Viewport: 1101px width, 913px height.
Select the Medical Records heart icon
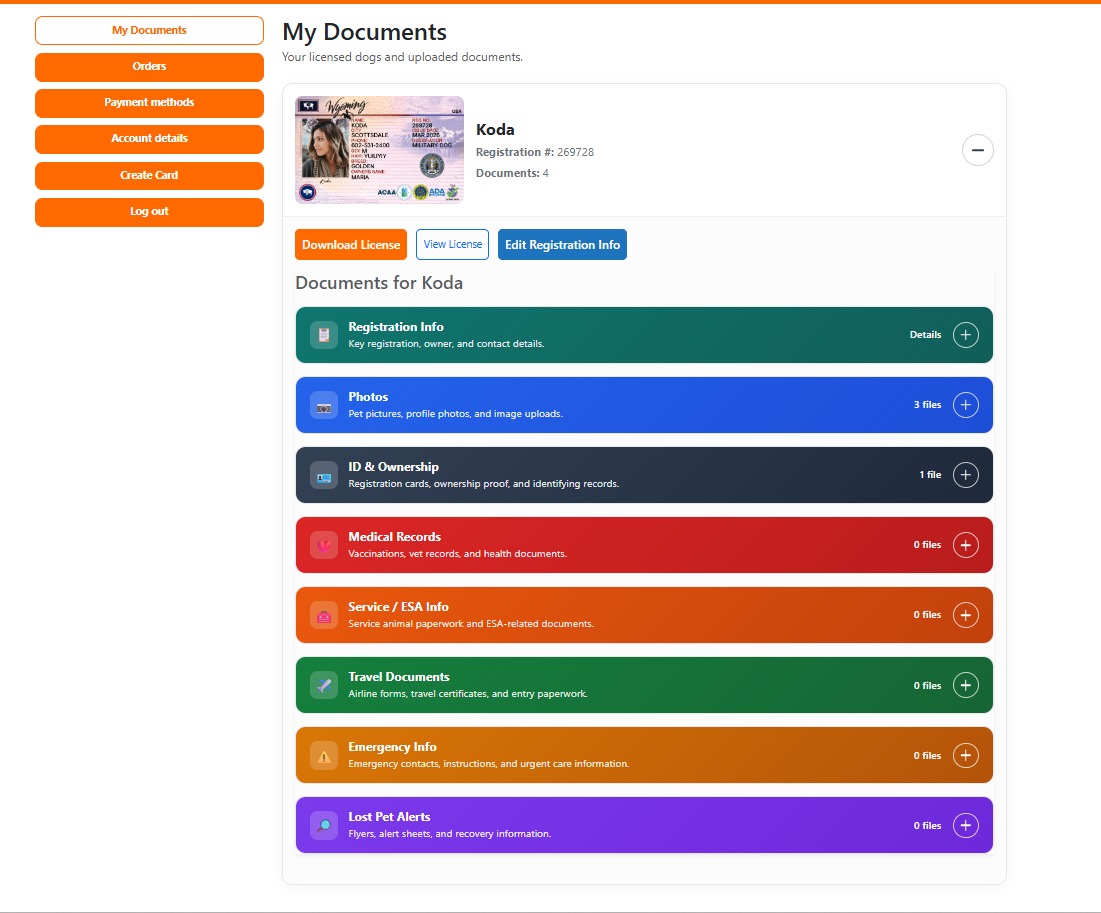click(323, 544)
